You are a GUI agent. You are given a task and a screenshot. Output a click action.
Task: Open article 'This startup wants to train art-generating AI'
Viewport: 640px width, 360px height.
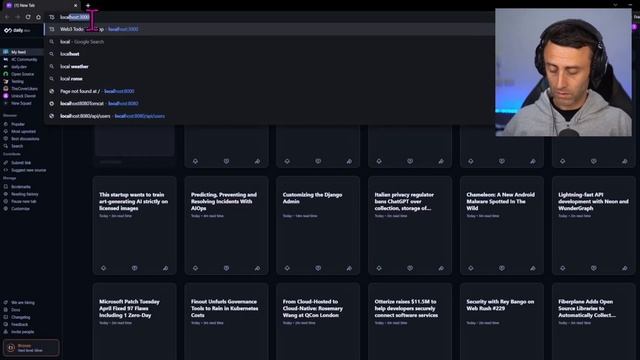tap(133, 201)
